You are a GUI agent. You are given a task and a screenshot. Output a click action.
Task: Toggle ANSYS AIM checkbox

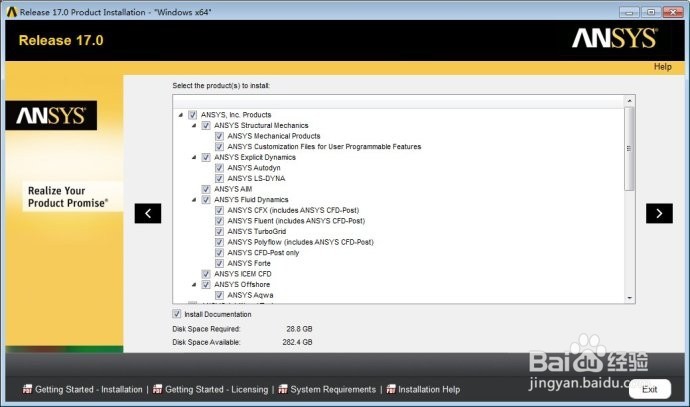tap(206, 189)
